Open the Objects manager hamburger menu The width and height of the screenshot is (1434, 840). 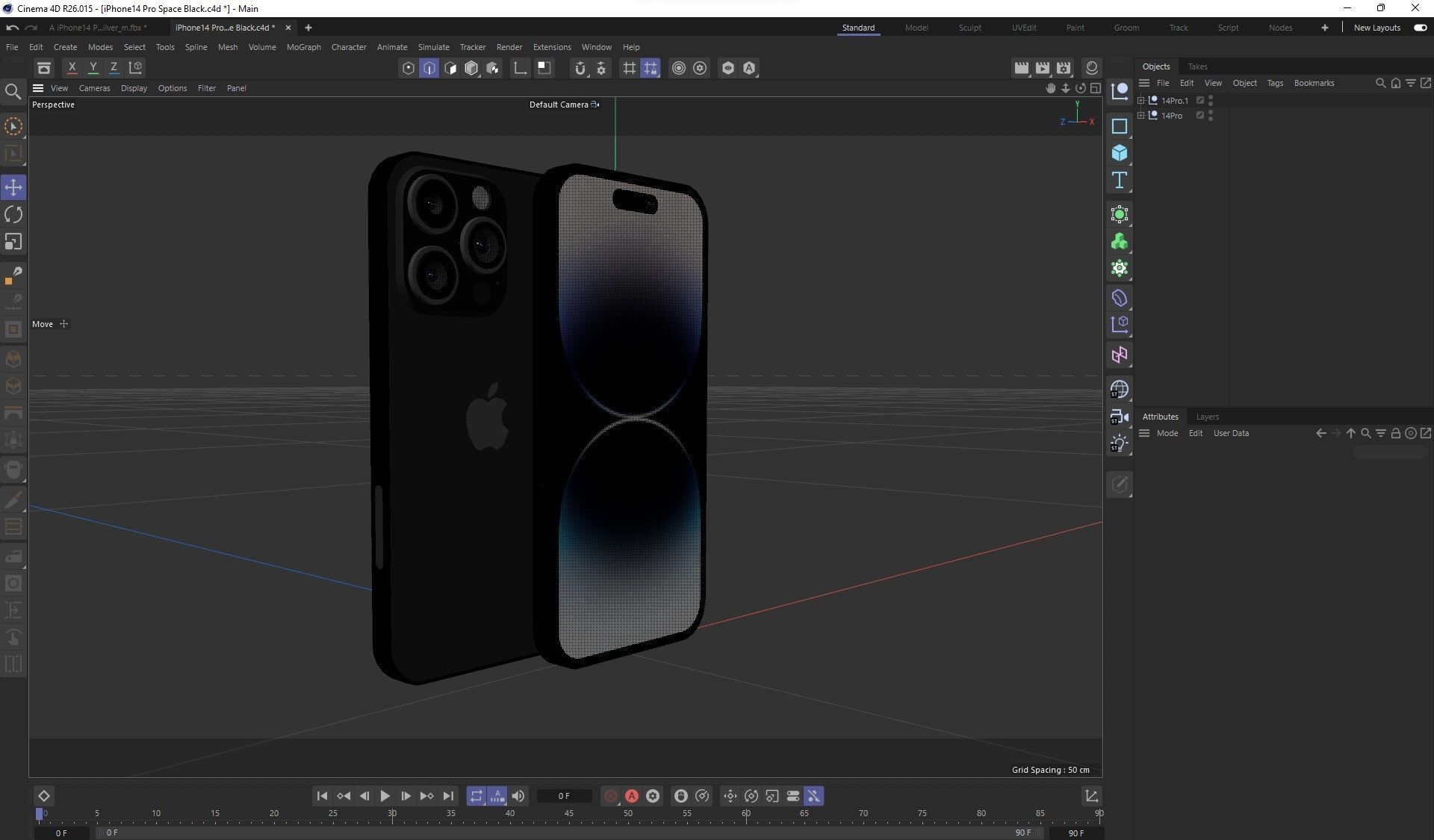point(1143,83)
